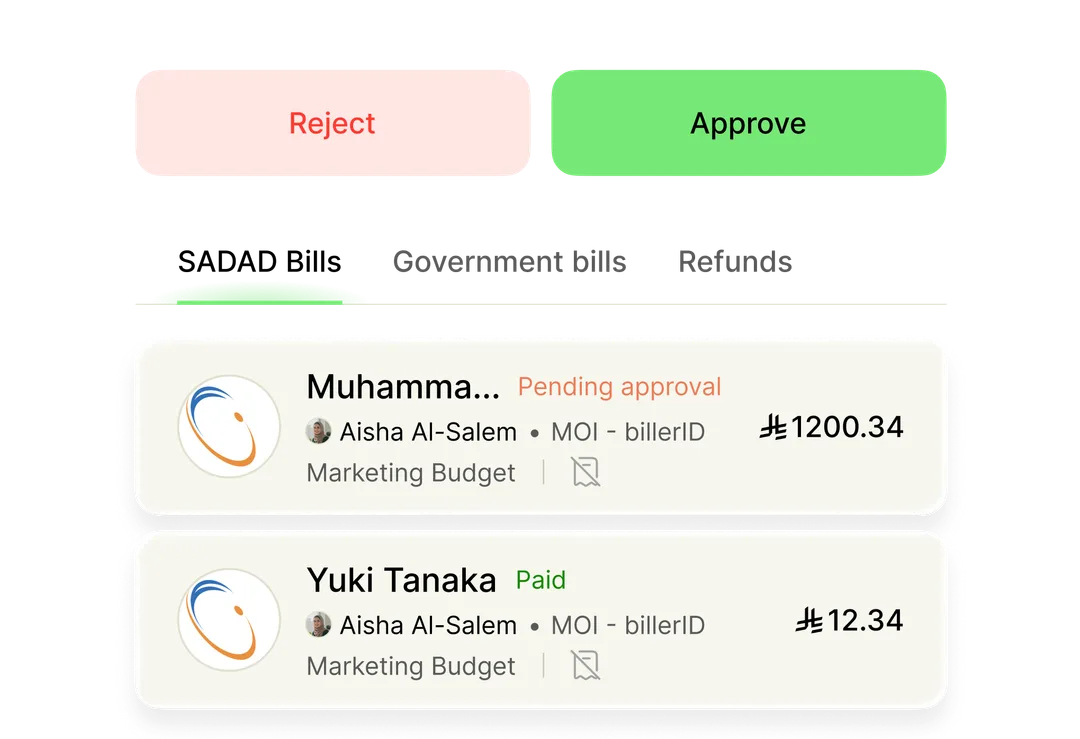Click the Pending approval status label
This screenshot has width=1080, height=739.
click(619, 386)
